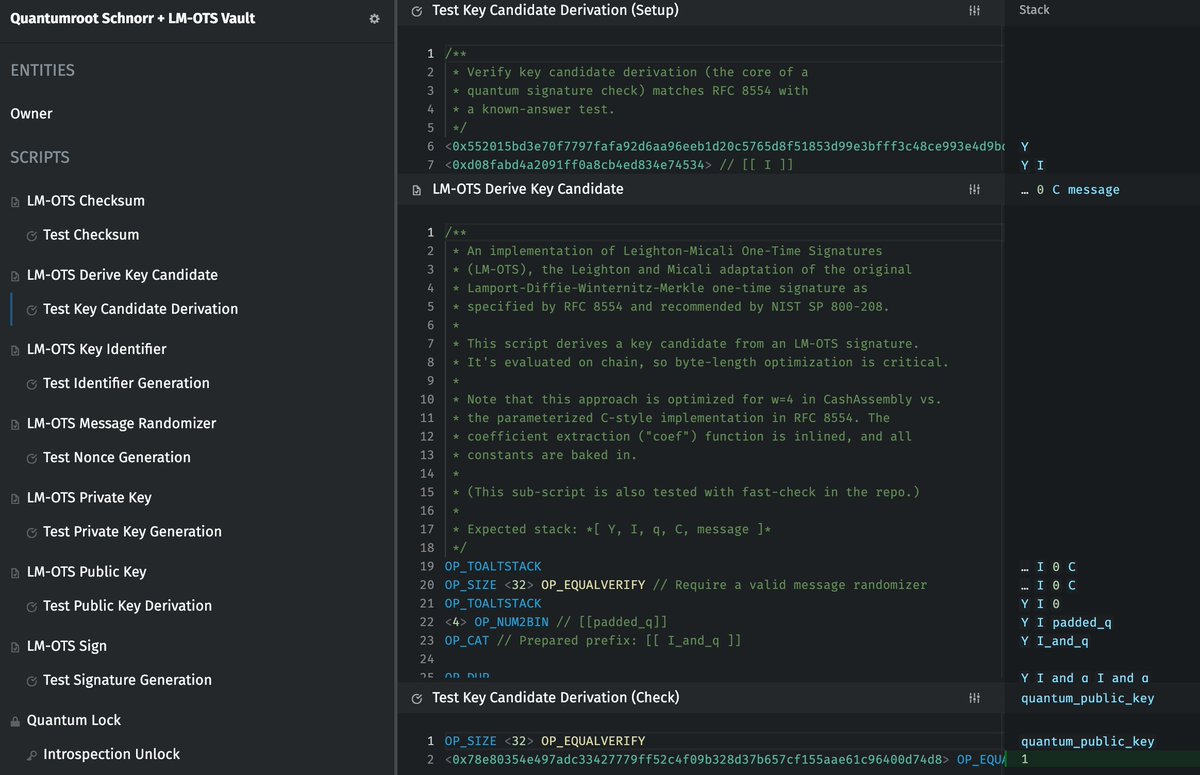Viewport: 1200px width, 775px height.
Task: Click the icon beside Test Key Candidate Derivation (Setup) title
Action: (x=417, y=10)
